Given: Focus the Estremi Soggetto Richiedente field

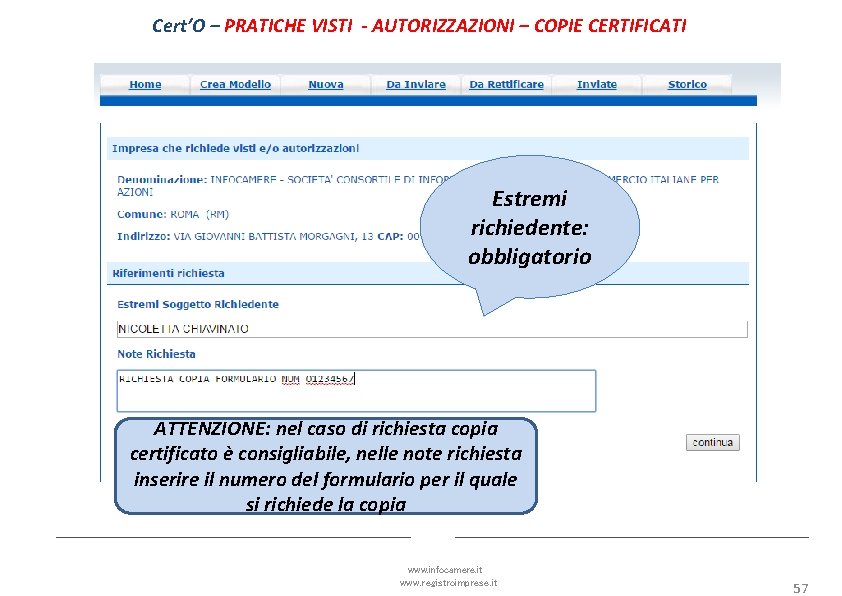Looking at the screenshot, I should (x=432, y=329).
